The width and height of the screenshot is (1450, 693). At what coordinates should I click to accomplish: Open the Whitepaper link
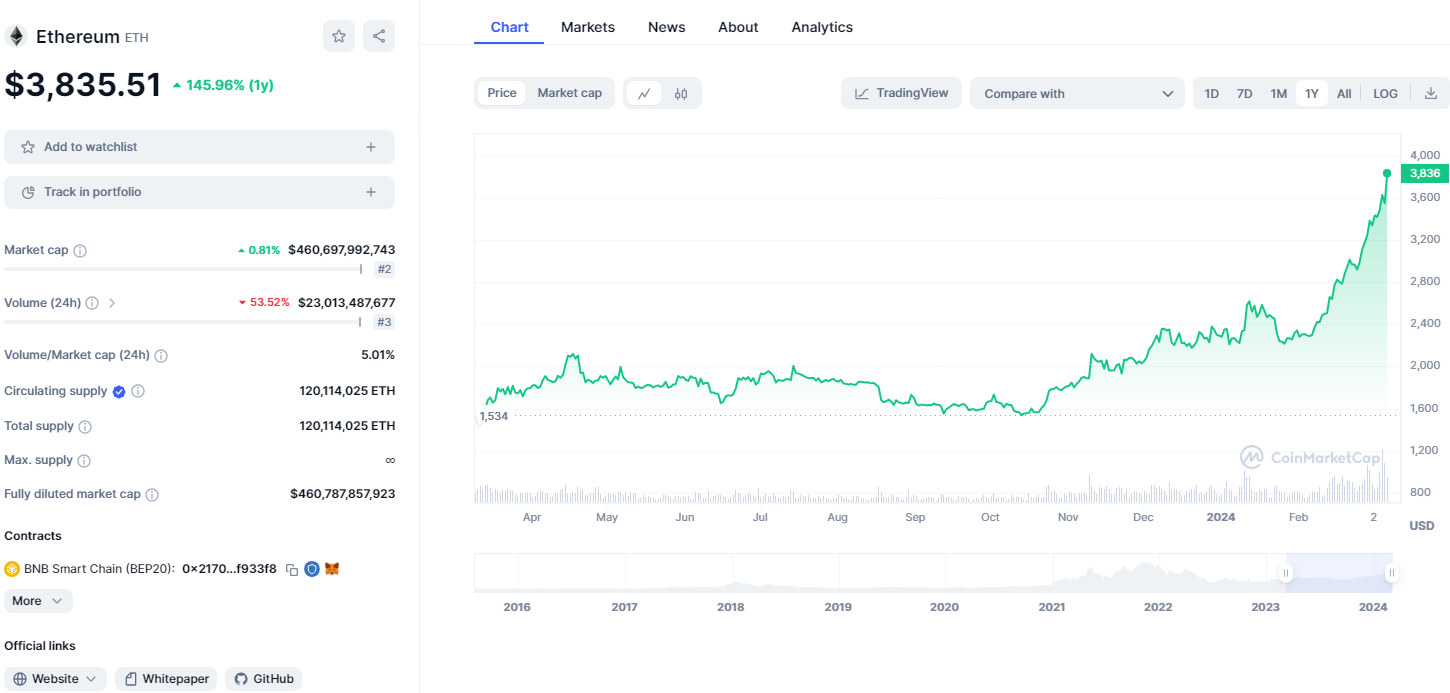(166, 679)
